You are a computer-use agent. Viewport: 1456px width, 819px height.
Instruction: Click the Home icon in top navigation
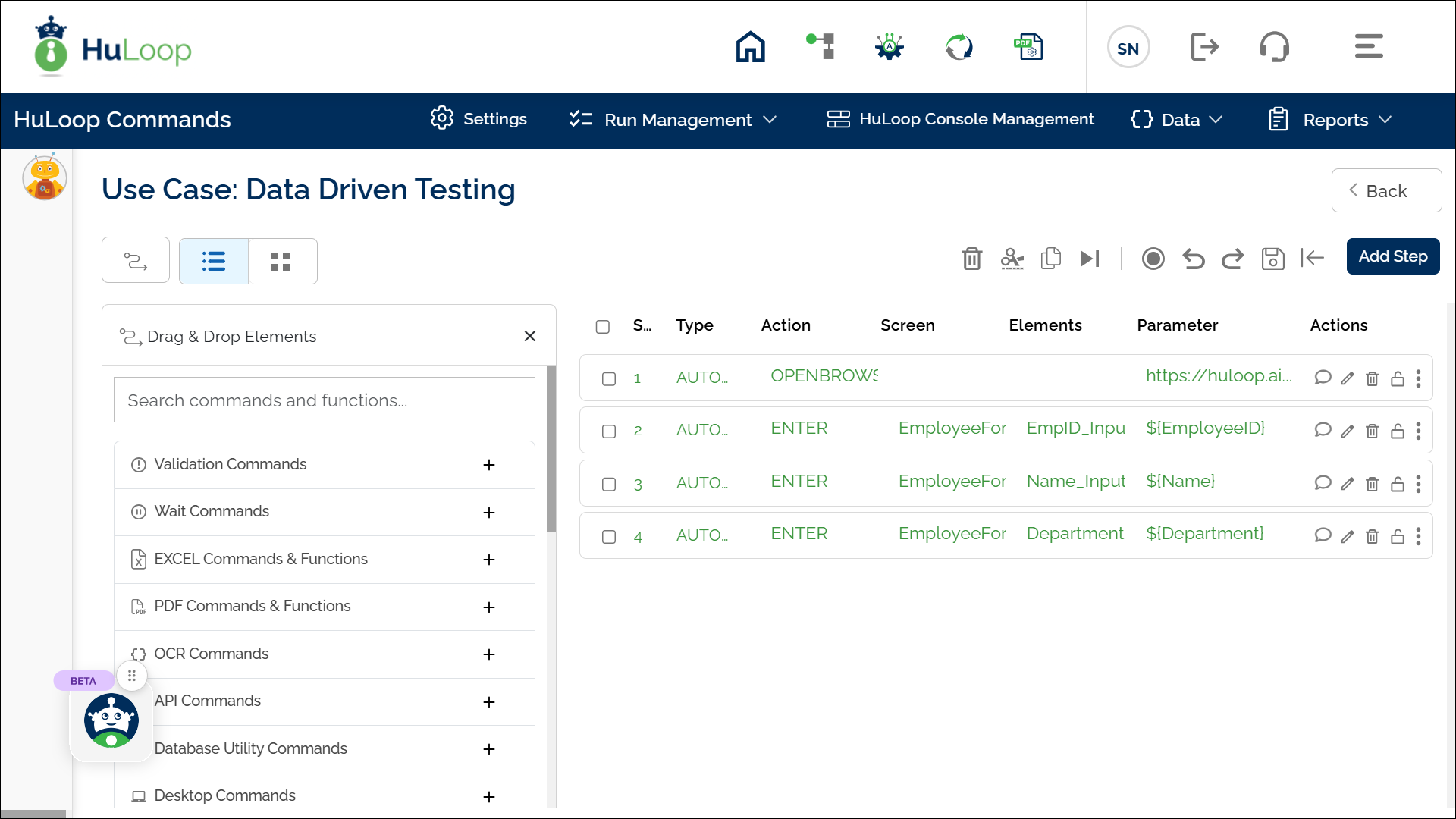click(x=750, y=47)
